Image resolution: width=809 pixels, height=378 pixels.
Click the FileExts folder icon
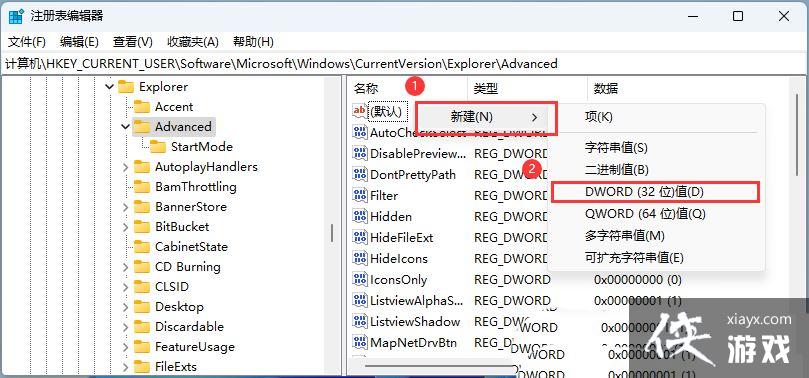pos(141,367)
